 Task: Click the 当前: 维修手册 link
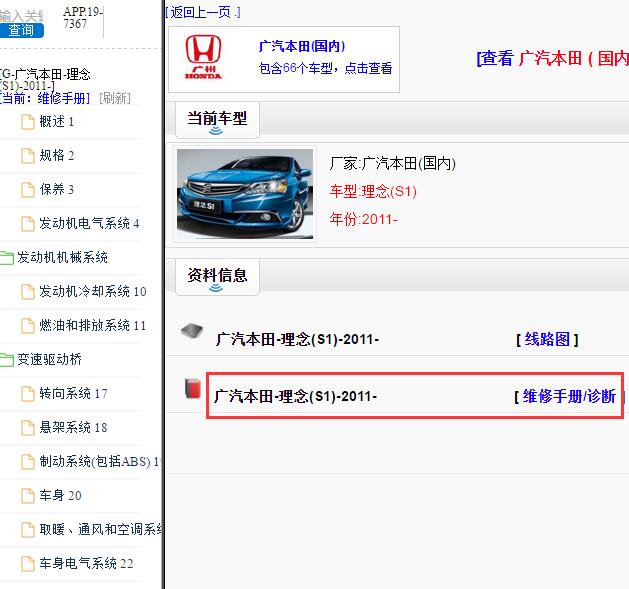click(x=45, y=98)
